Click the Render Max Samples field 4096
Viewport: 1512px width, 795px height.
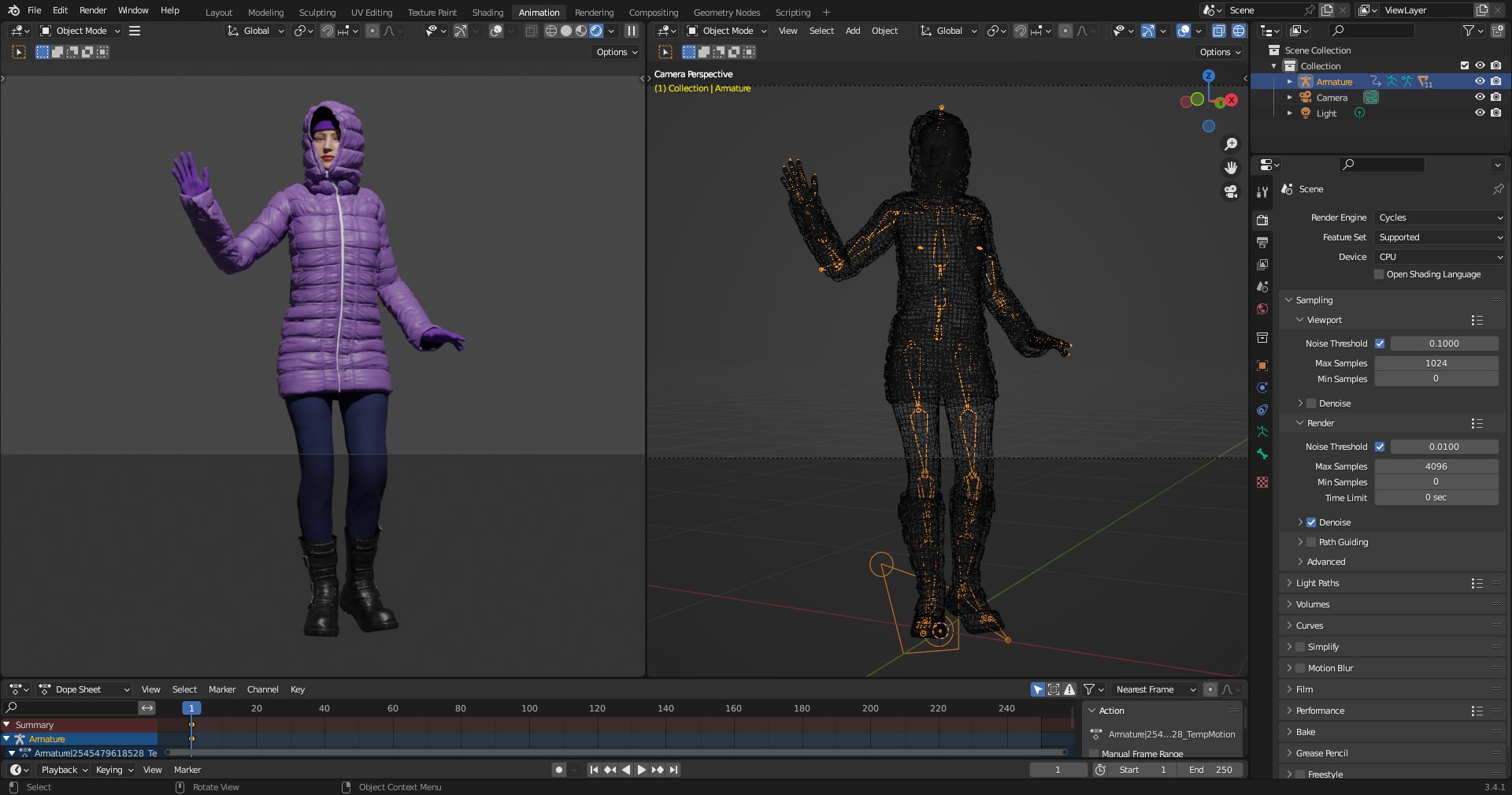point(1436,466)
